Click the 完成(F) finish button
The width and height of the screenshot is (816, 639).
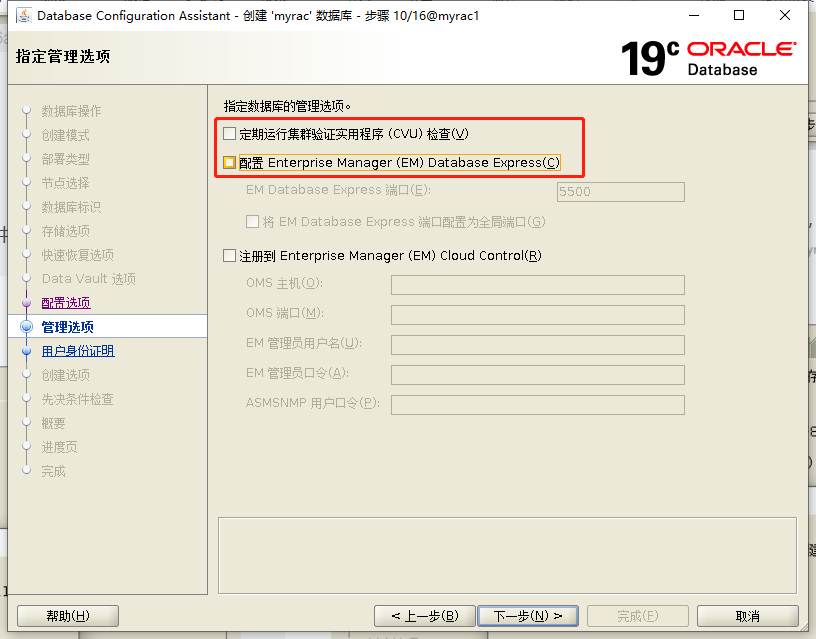(638, 616)
